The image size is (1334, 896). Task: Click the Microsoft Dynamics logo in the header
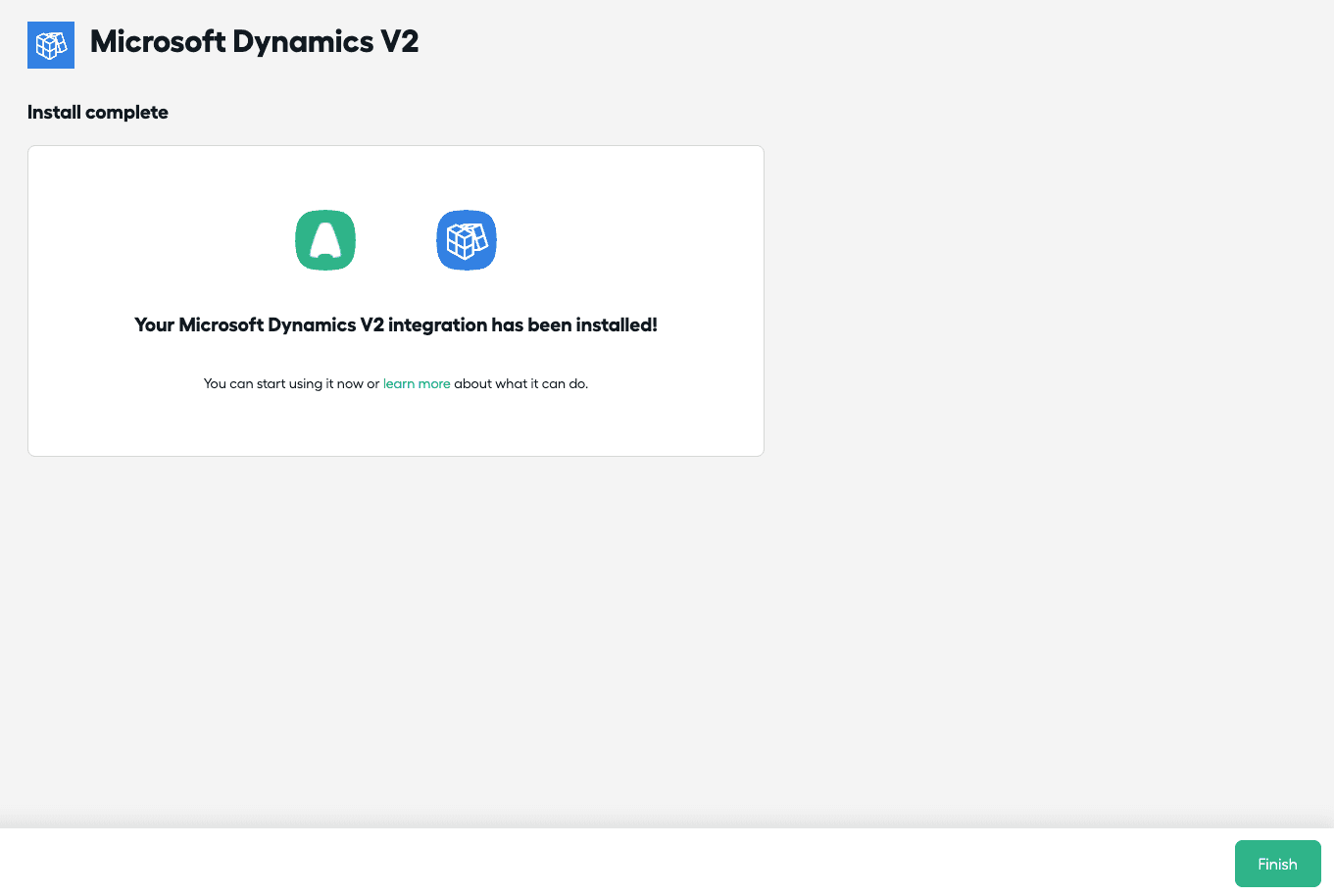51,45
